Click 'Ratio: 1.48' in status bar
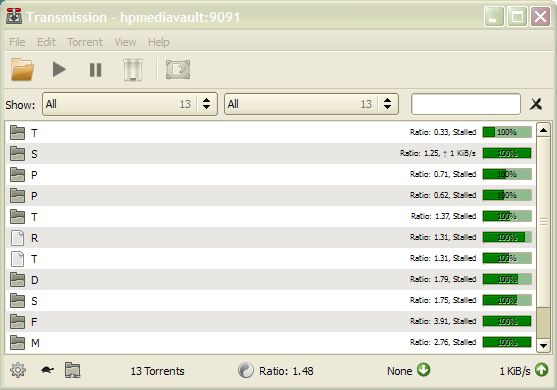Viewport: 557px width, 390px height. coord(286,371)
